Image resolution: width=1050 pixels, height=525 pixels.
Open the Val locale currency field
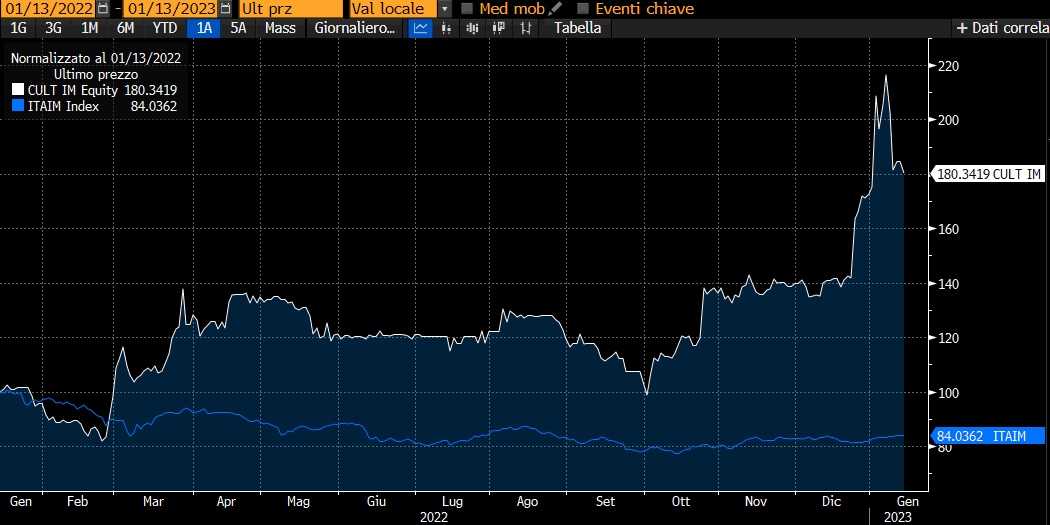click(393, 9)
